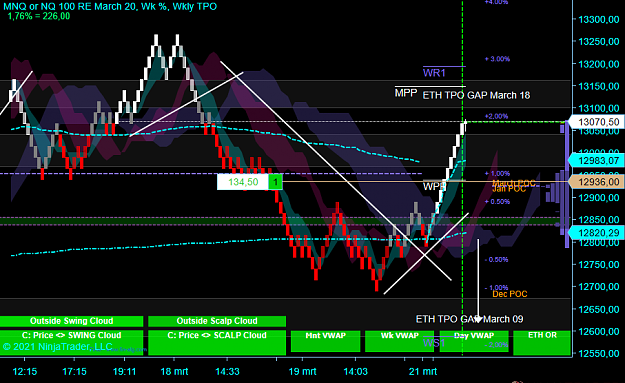
Task: Click the 13300,00 price axis label
Action: (x=599, y=20)
